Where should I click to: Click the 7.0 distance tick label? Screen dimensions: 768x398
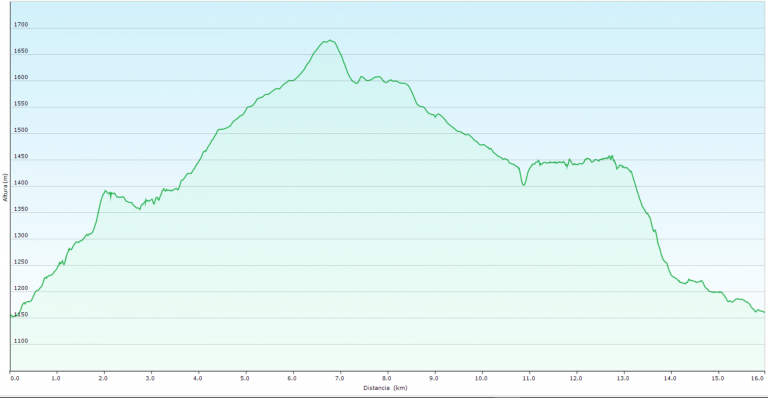pyautogui.click(x=339, y=378)
